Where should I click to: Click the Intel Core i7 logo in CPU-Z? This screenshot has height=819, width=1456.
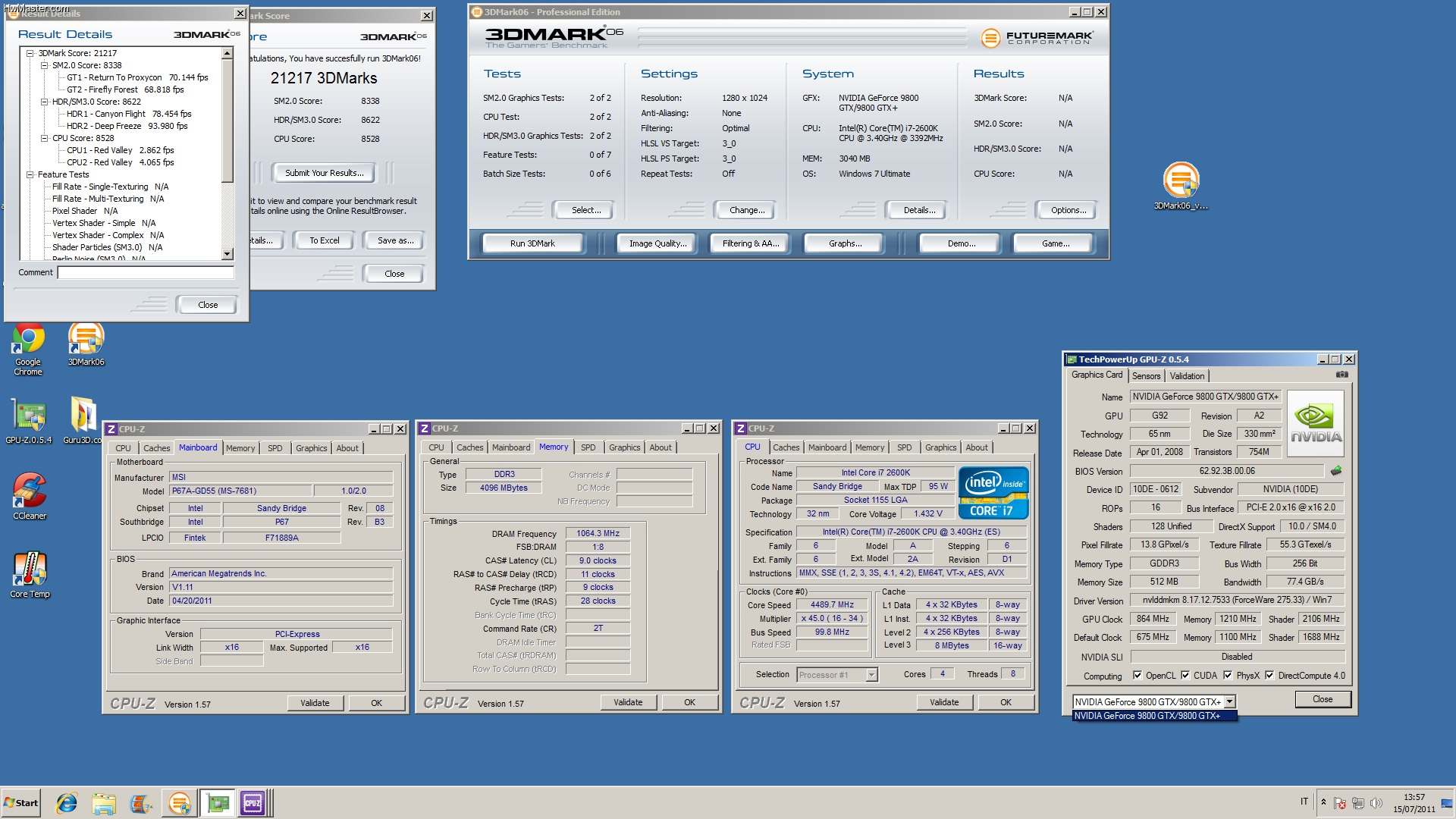(x=993, y=493)
